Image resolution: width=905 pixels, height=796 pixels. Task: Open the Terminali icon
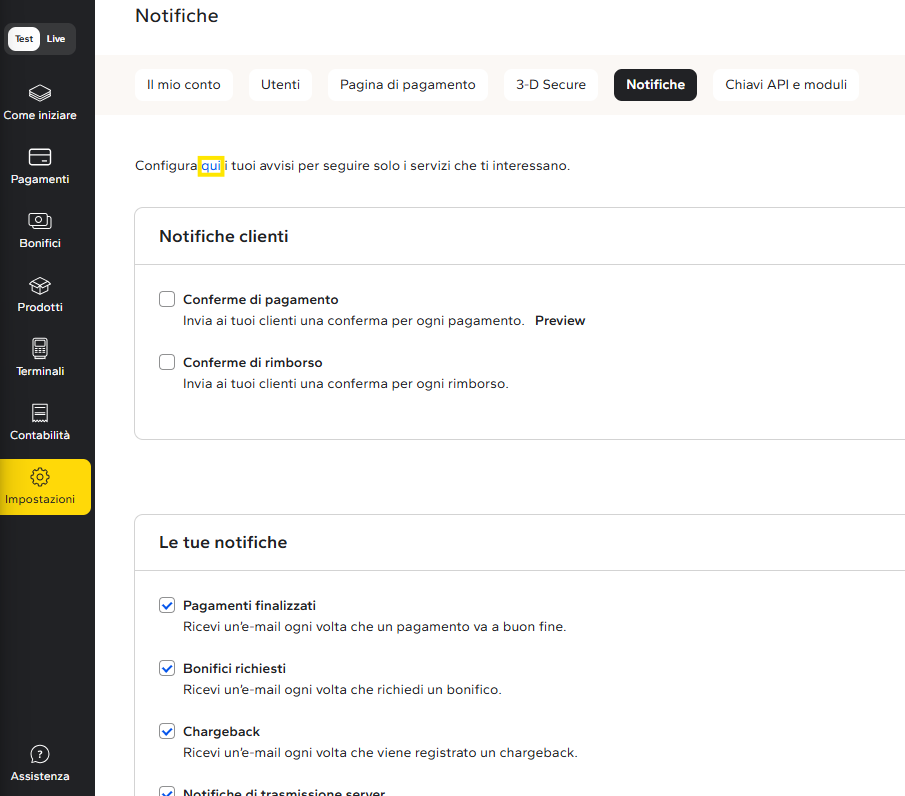[40, 349]
